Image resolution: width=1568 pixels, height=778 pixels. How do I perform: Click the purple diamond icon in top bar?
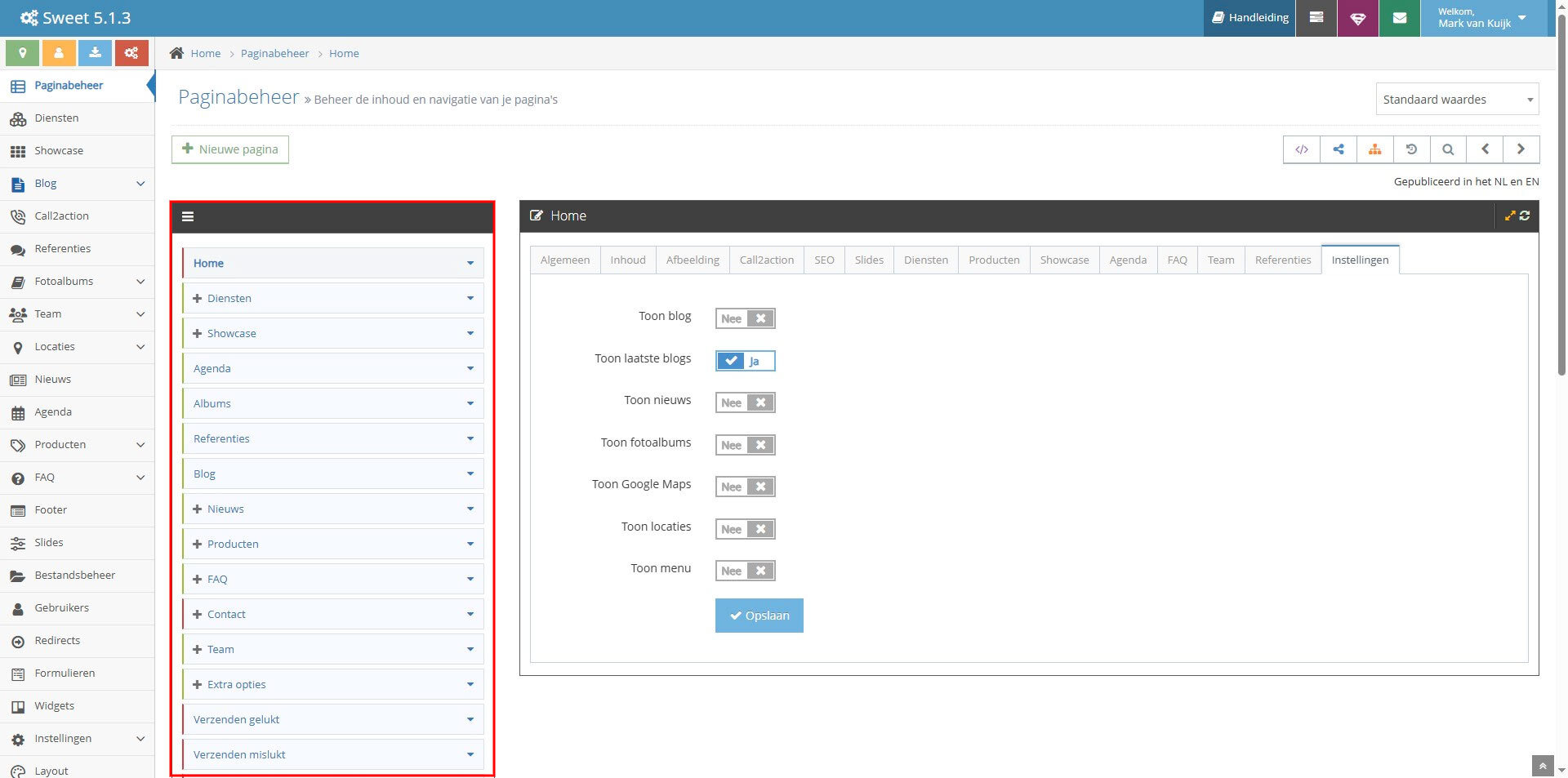(x=1358, y=18)
